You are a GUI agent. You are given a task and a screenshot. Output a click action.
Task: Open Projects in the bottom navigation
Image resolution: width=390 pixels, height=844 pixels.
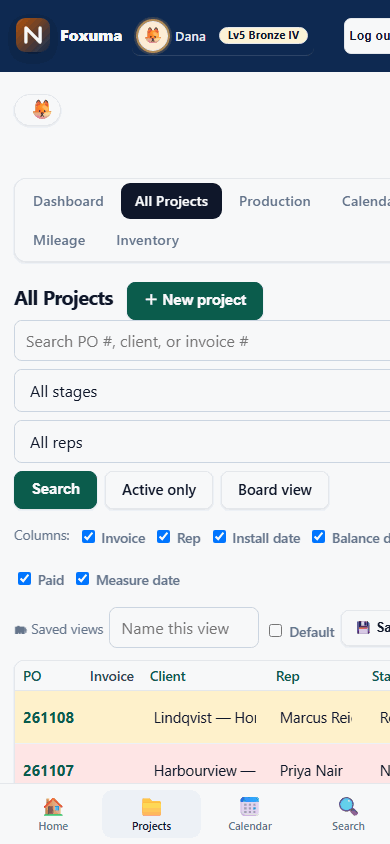point(151,814)
